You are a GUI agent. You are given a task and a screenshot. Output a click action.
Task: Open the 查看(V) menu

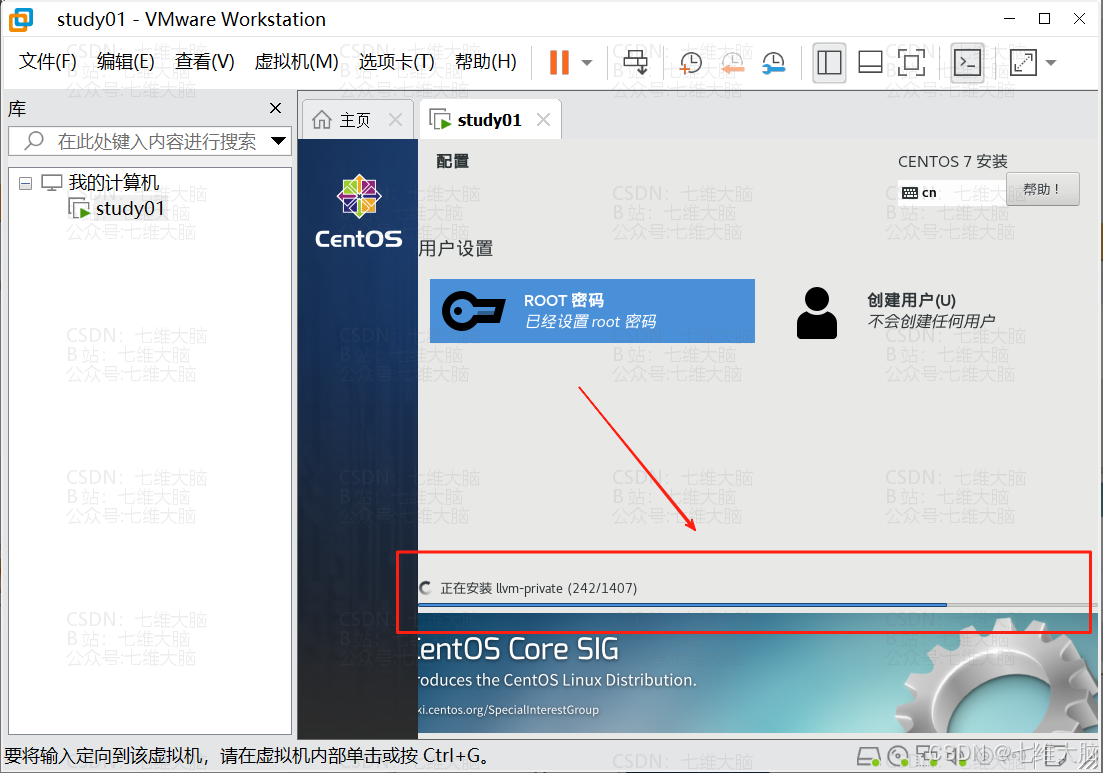click(x=205, y=62)
